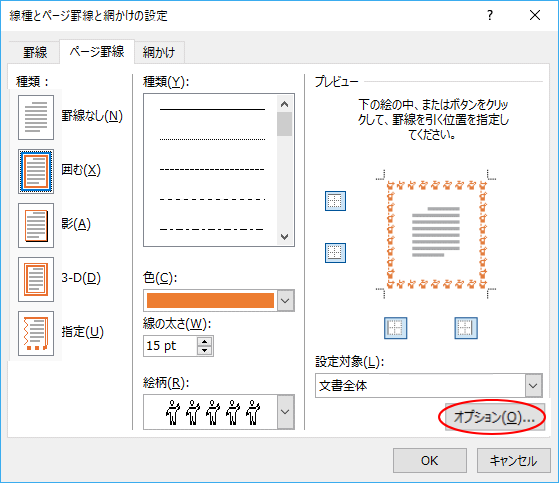Toggle the bottom border button in preview
This screenshot has height=483, width=559.
335,253
